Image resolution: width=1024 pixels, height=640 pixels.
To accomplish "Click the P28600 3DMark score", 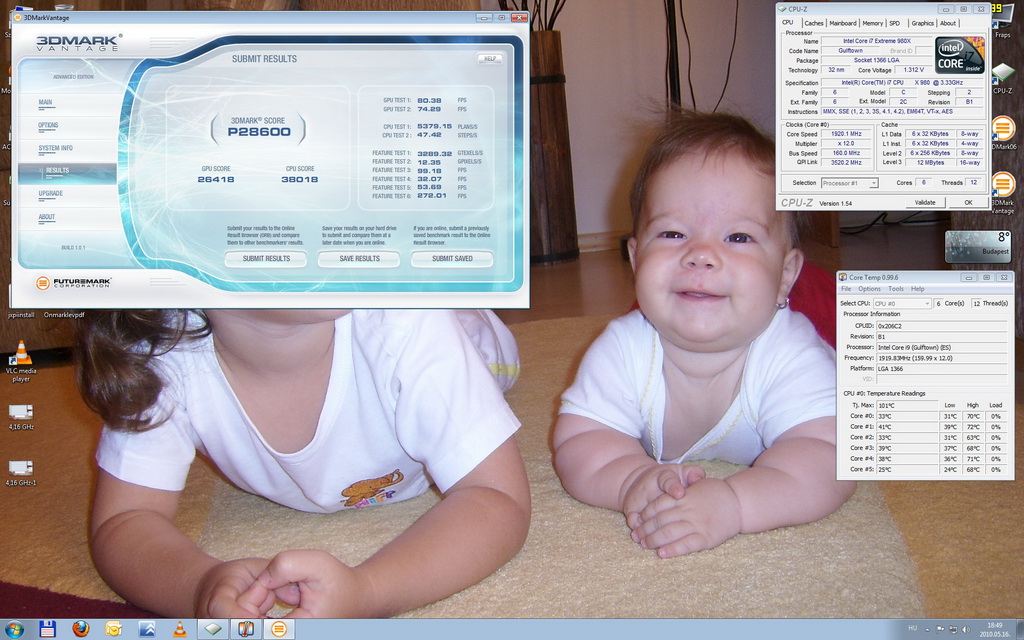I will click(259, 132).
